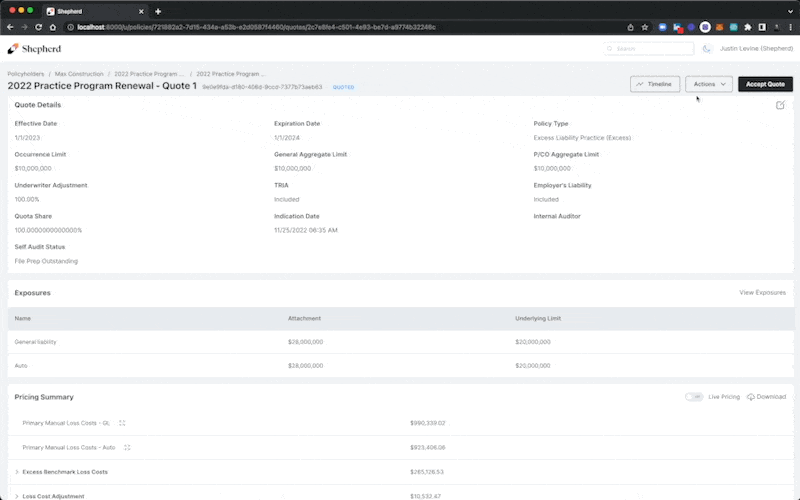This screenshot has height=500, width=800.
Task: Click the Shepherd logo in header
Action: tap(34, 48)
